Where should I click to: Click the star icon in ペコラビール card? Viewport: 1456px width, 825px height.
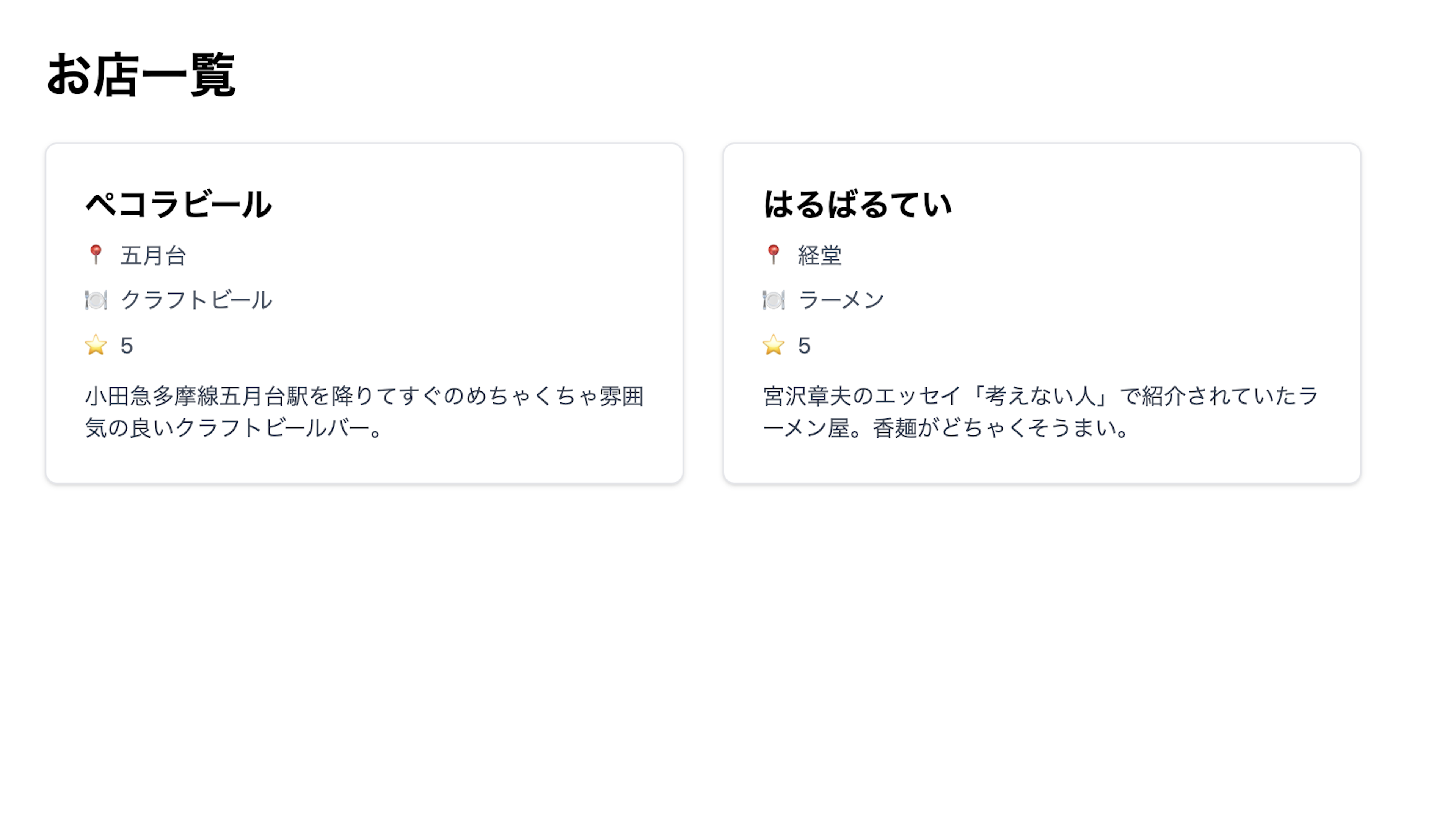tap(96, 345)
